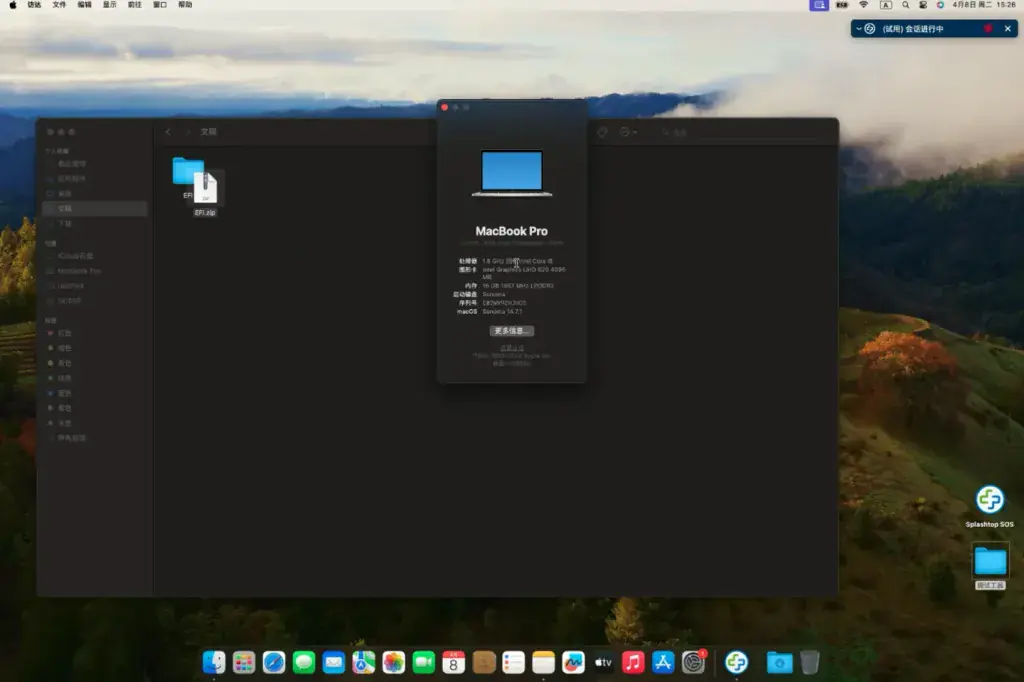Image resolution: width=1024 pixels, height=682 pixels.
Task: Open App Store from the Dock
Action: click(x=663, y=662)
